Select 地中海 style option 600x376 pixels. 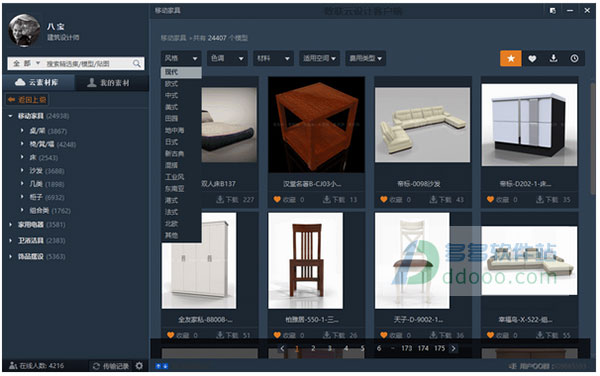pyautogui.click(x=181, y=130)
